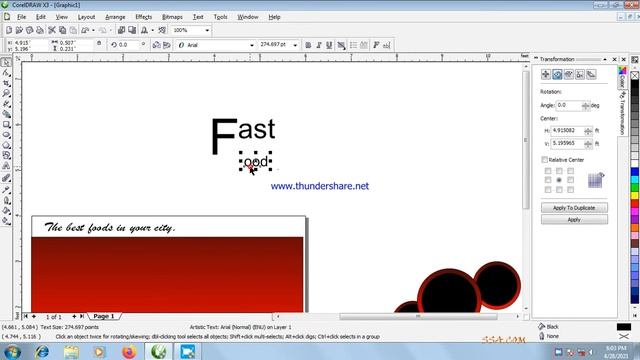This screenshot has width=640, height=360.
Task: Select the top-right anchor point checkbox
Action: coord(570,171)
